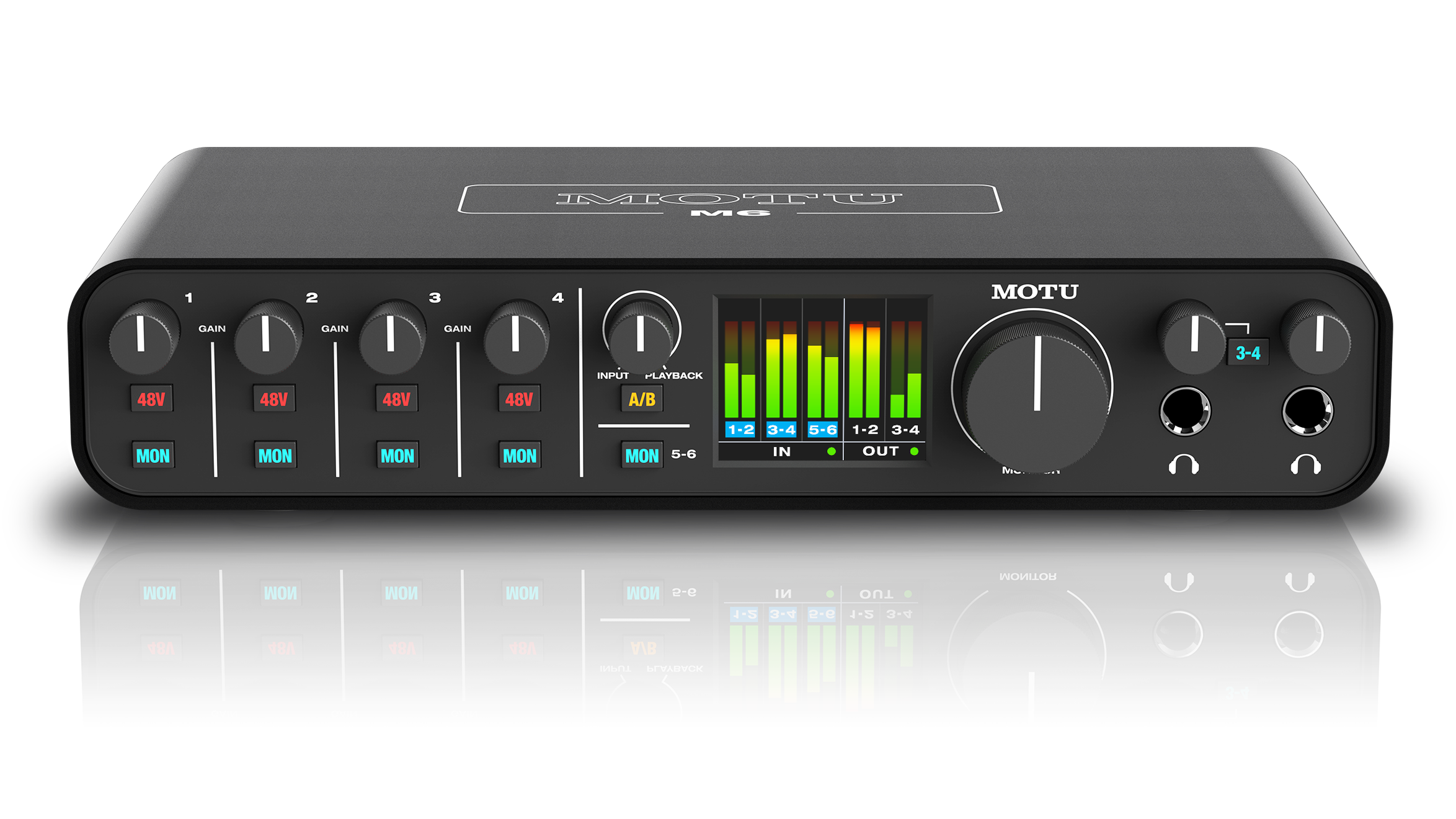Click the channel 2 gain knob
This screenshot has height=819, width=1456.
268,337
